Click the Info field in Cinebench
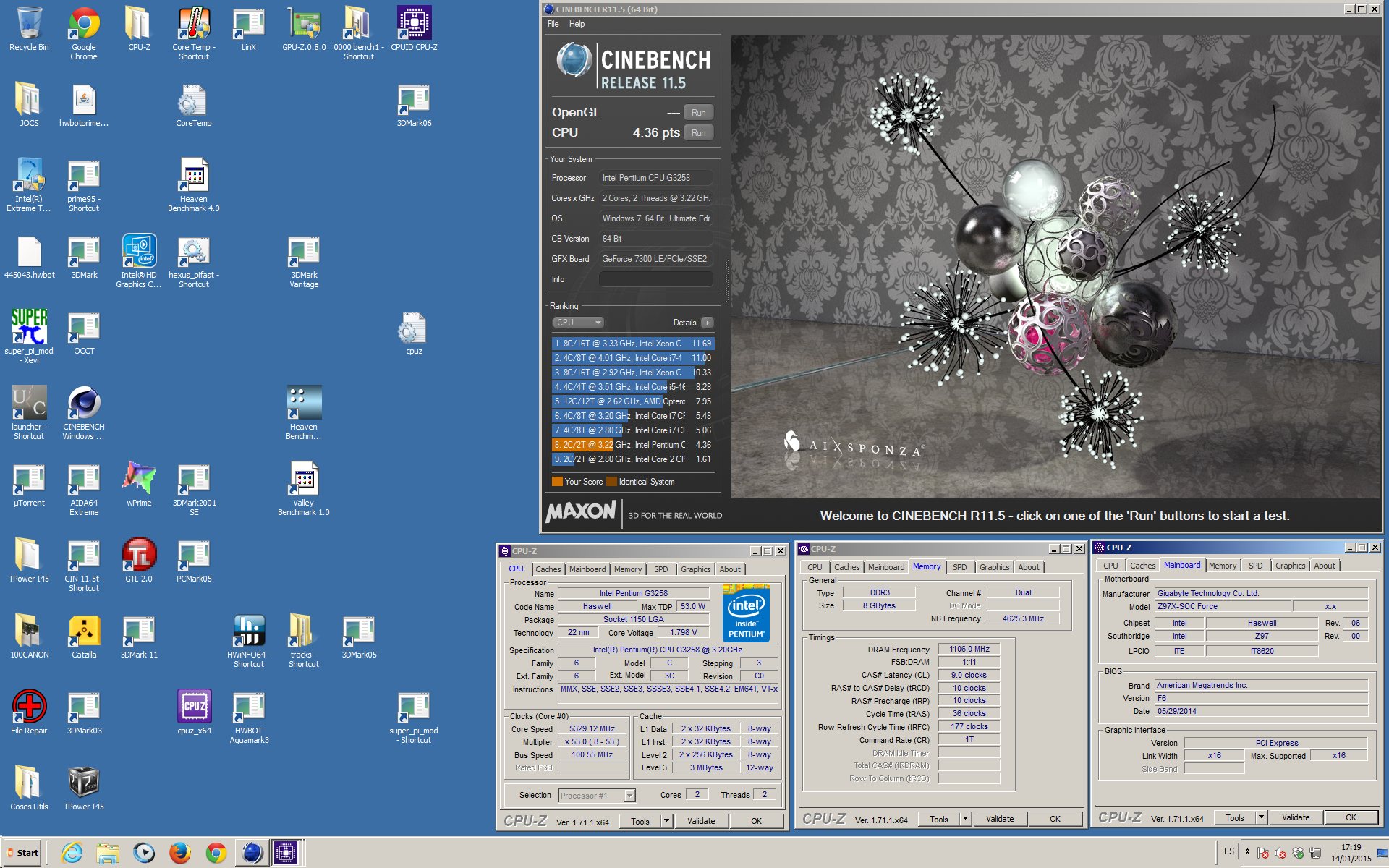This screenshot has width=1389, height=868. click(x=655, y=279)
